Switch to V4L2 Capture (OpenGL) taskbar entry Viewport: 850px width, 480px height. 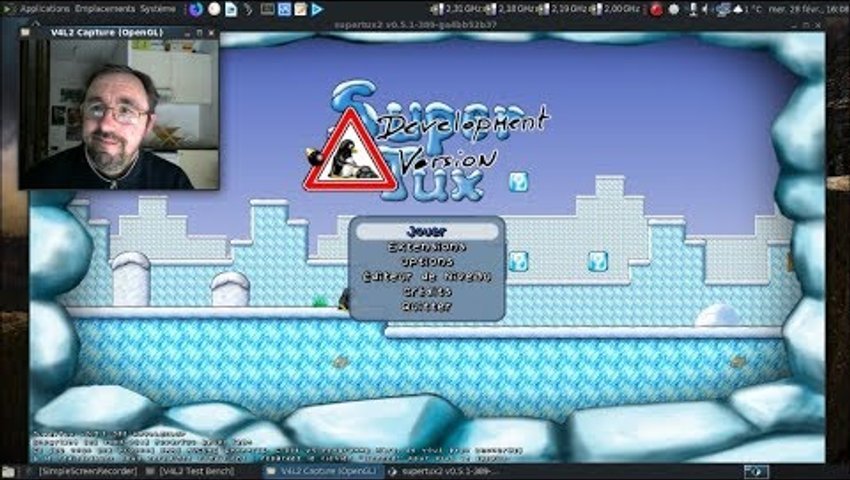(323, 471)
